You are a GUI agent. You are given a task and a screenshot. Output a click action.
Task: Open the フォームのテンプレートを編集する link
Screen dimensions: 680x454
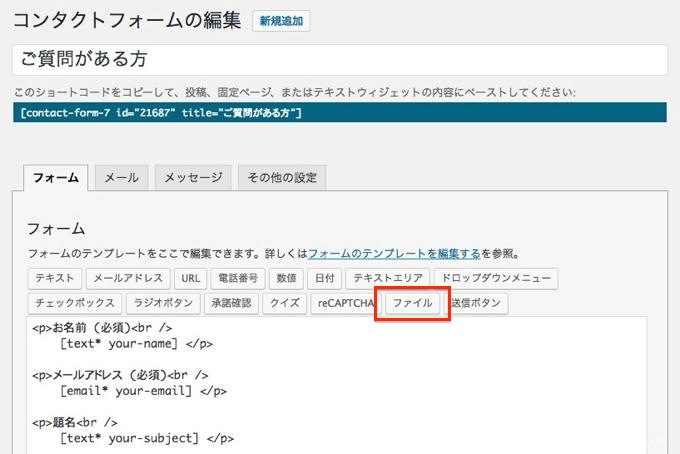[395, 254]
